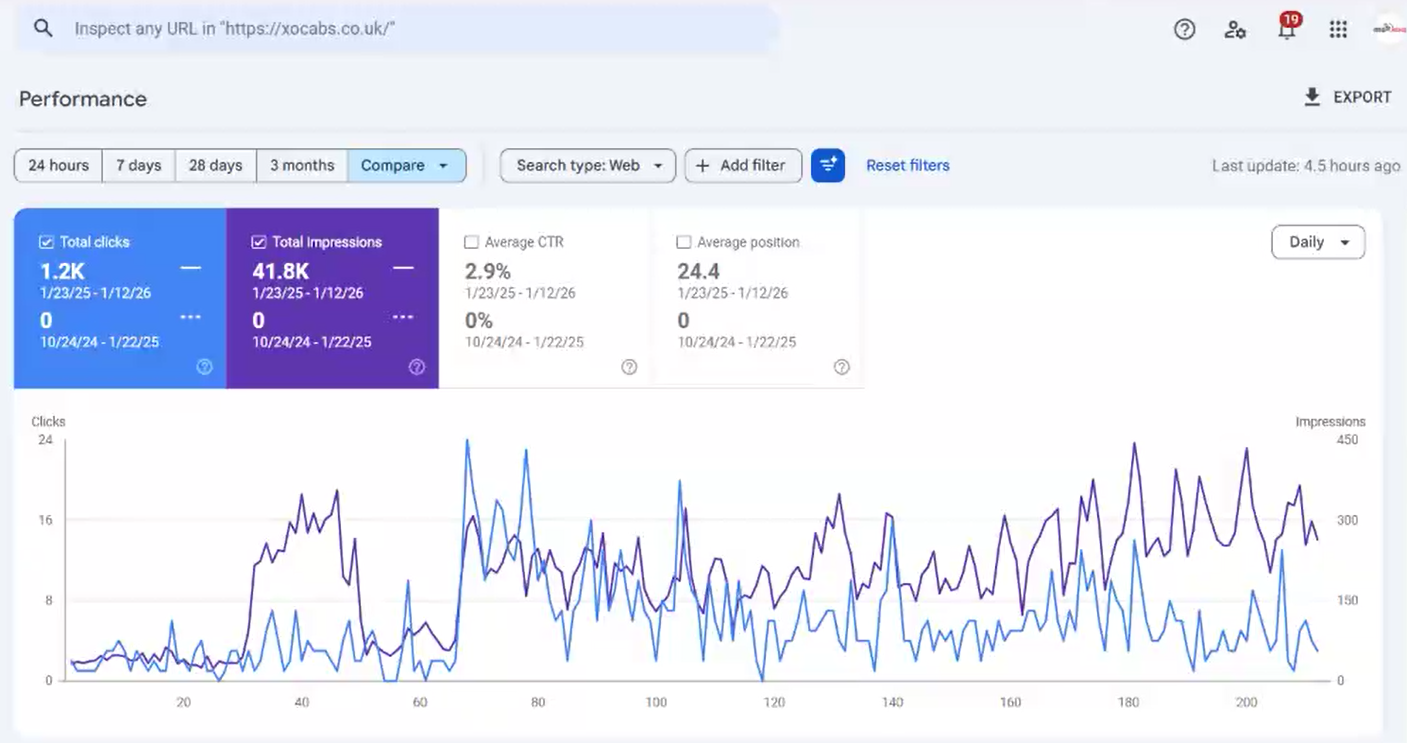1407x743 pixels.
Task: Switch to the 7 days tab
Action: click(x=138, y=165)
